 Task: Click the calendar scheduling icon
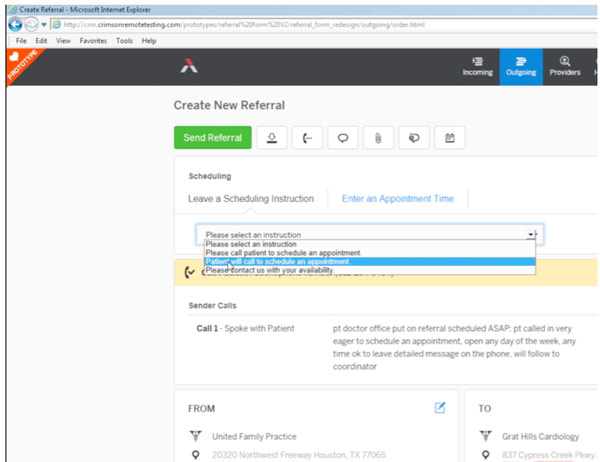(x=449, y=139)
